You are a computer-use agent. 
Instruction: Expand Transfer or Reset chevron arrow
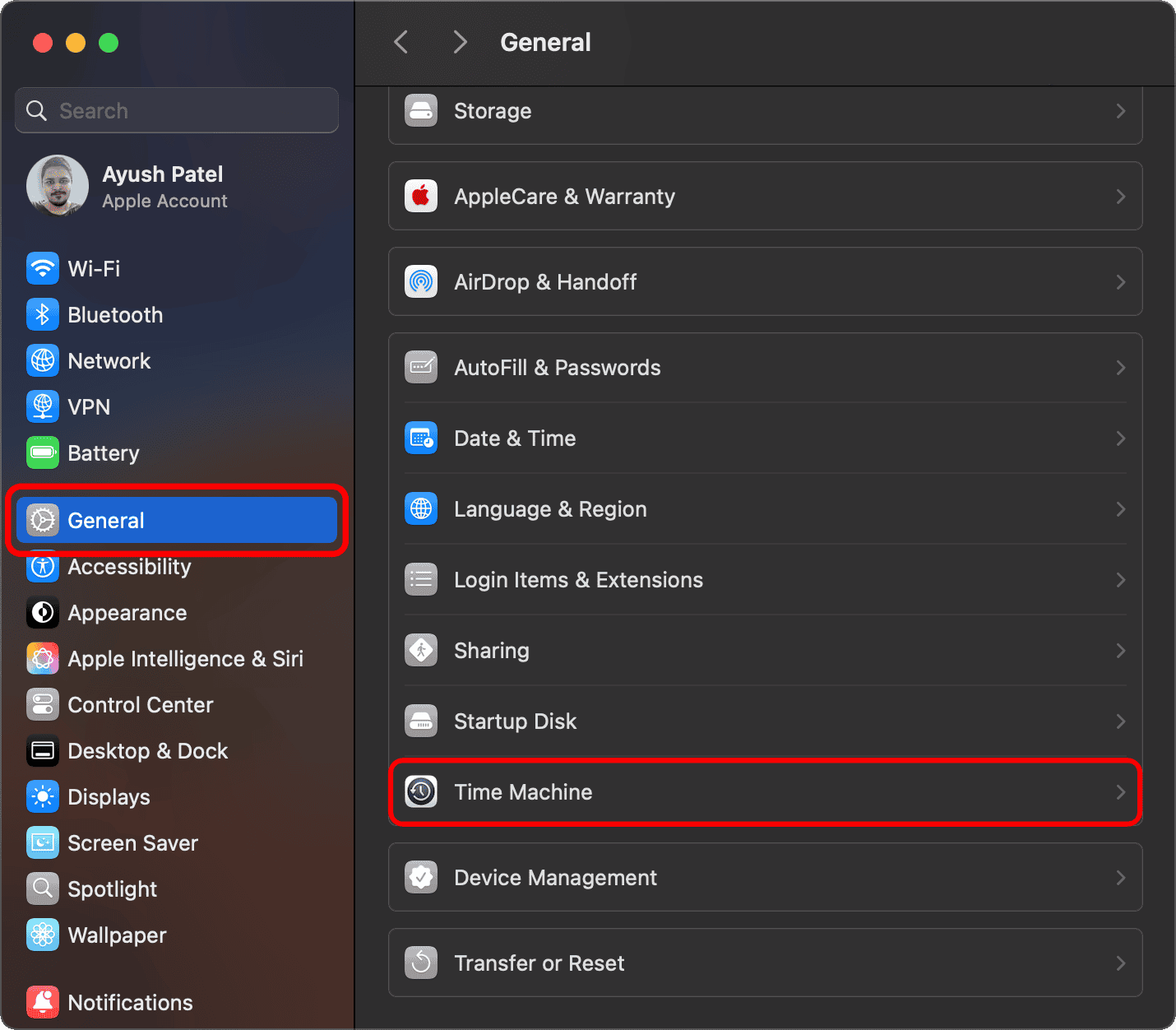click(x=1120, y=963)
